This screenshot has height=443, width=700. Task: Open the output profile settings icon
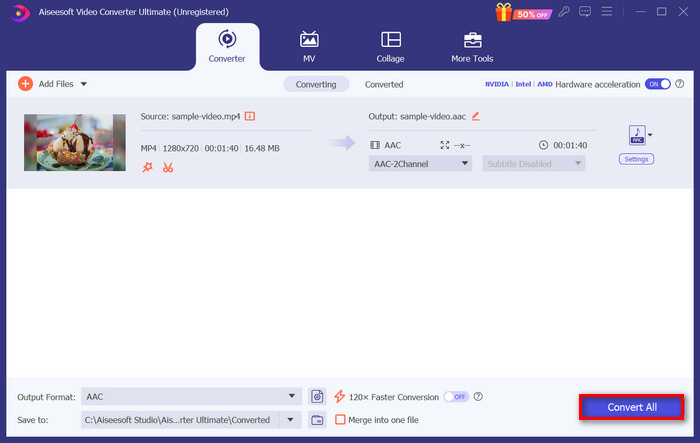coord(317,397)
